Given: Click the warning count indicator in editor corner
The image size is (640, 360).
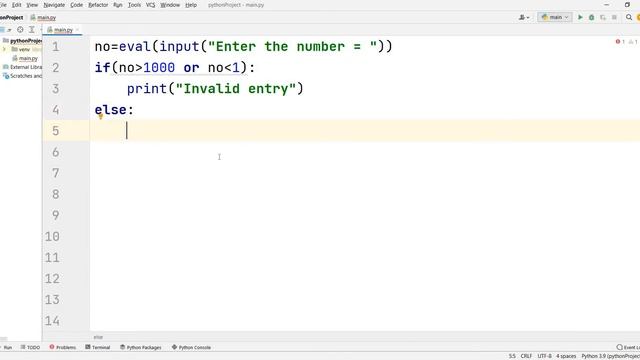Looking at the screenshot, I should click(x=633, y=42).
